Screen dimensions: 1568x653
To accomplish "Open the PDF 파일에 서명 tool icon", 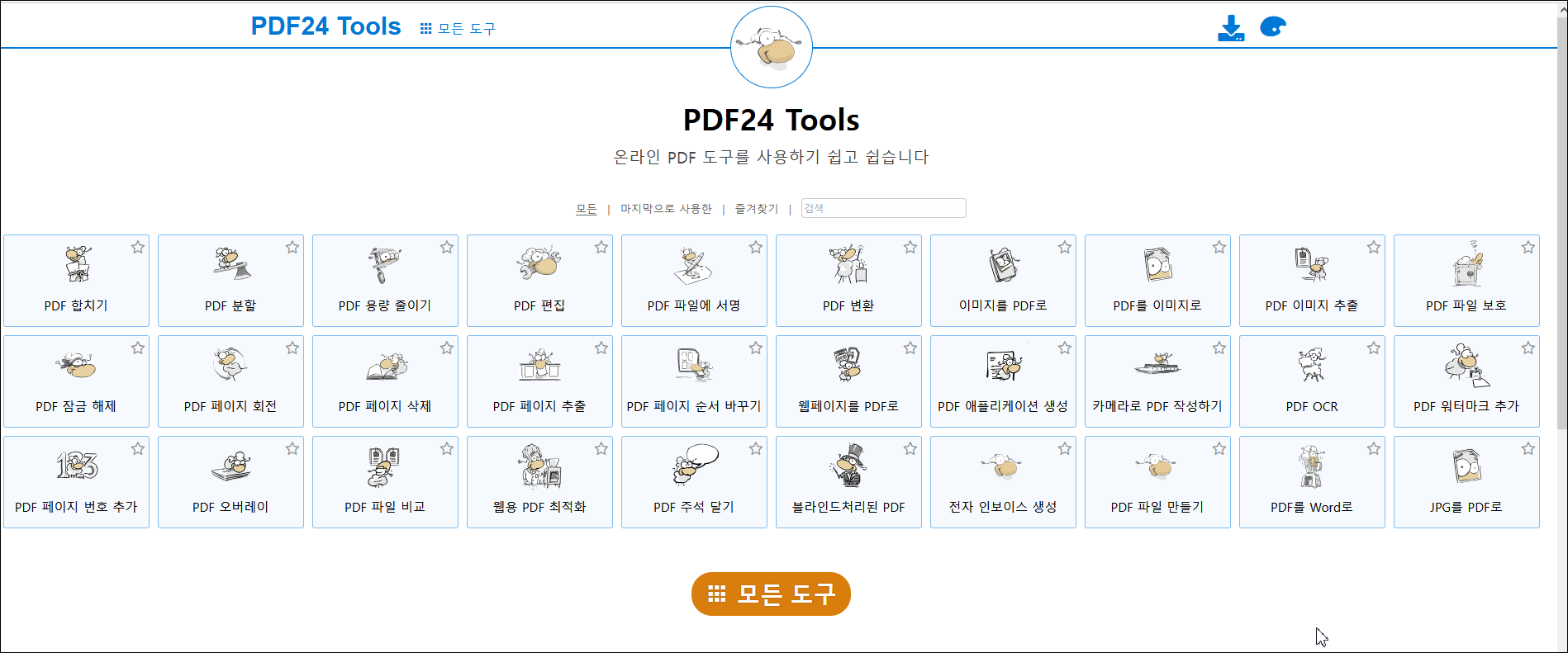I will pos(694,264).
